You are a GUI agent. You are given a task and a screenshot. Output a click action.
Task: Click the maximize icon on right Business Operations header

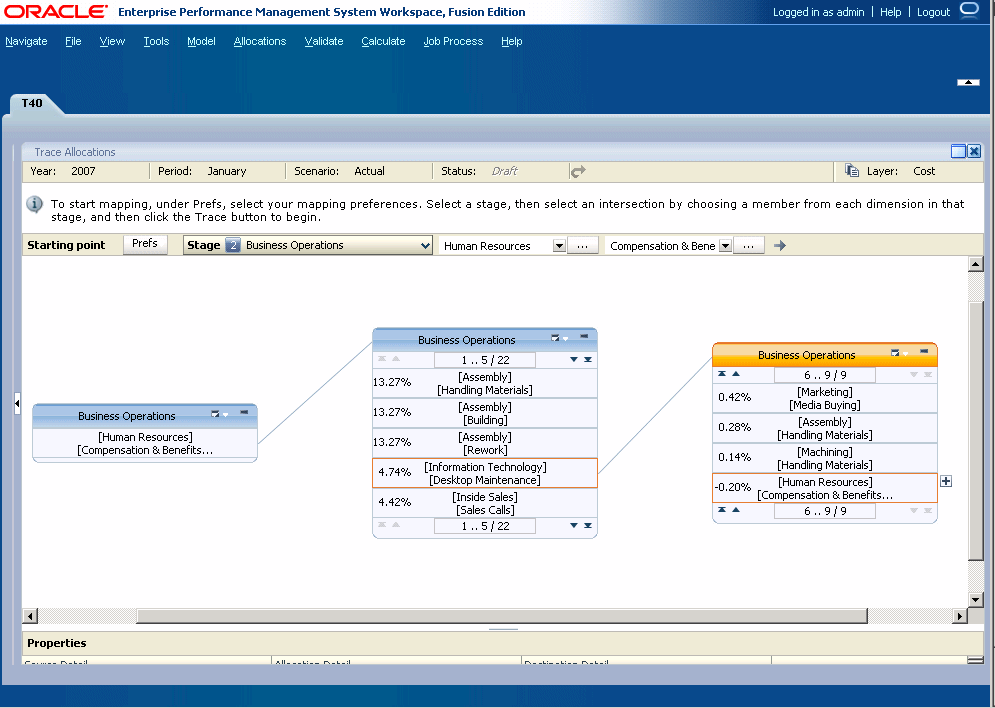897,353
